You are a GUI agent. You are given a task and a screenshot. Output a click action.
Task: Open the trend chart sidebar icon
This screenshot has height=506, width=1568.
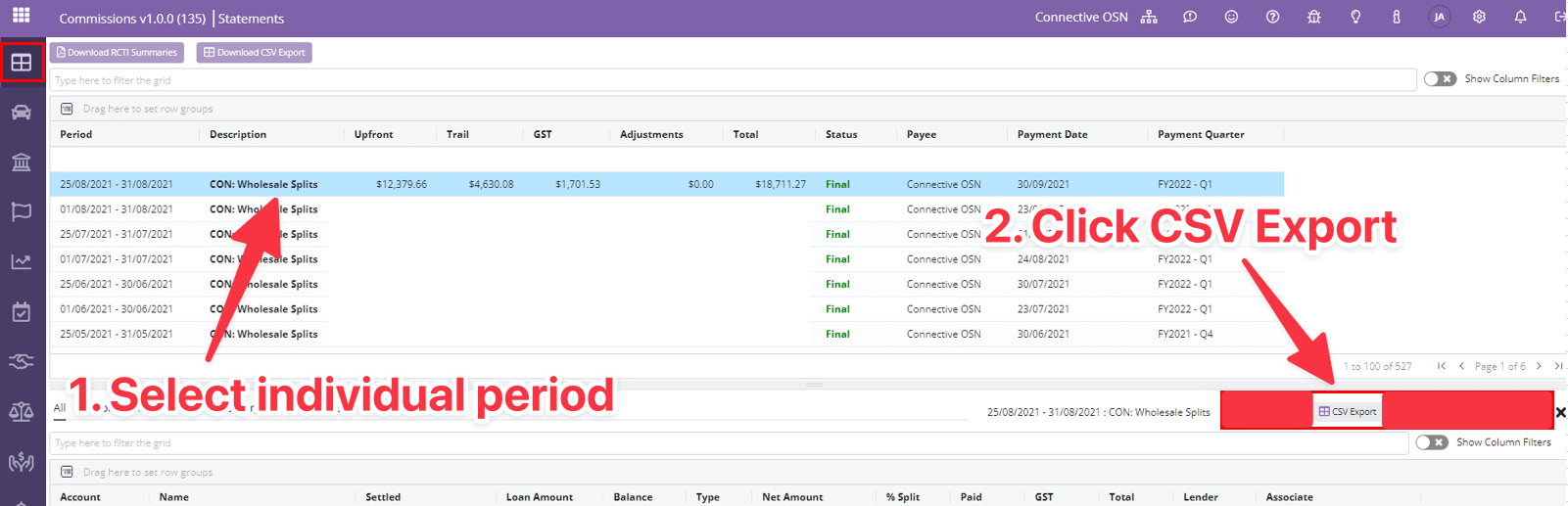(22, 261)
